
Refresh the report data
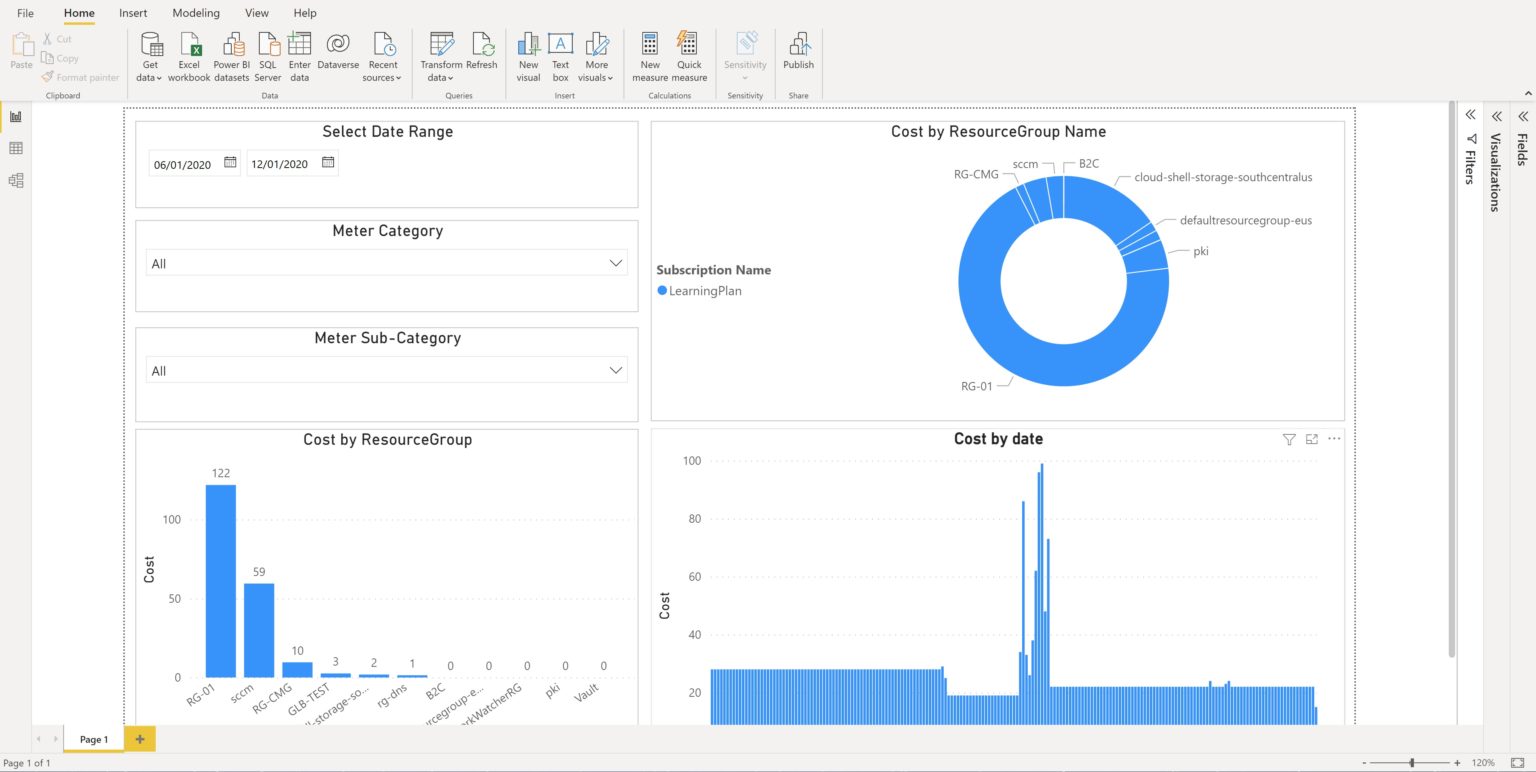pyautogui.click(x=482, y=51)
